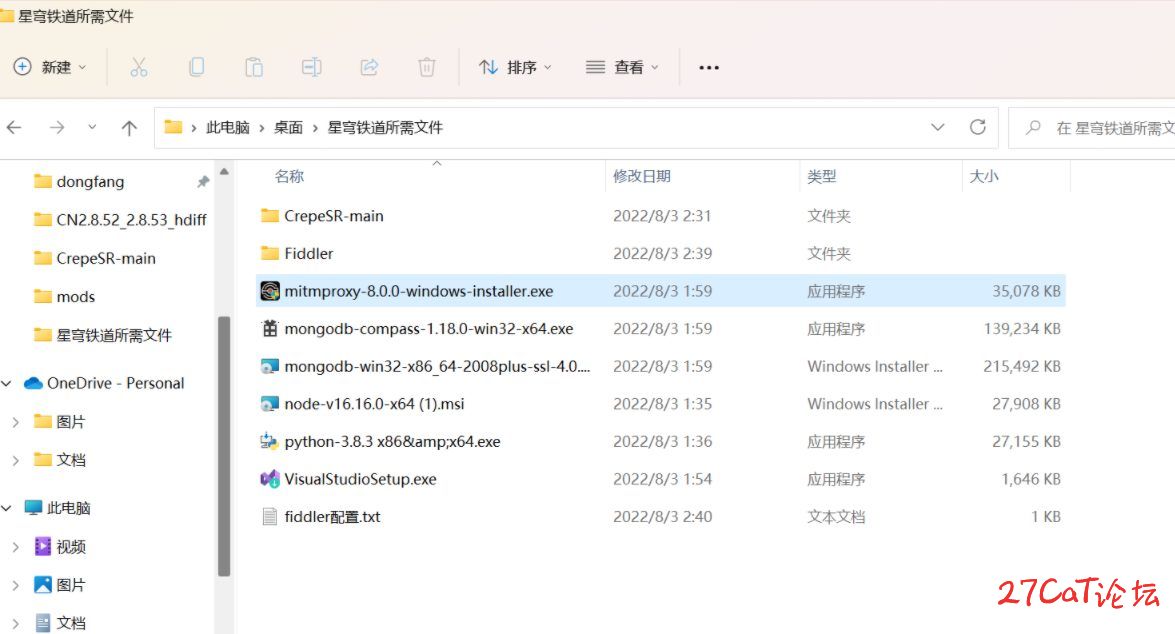This screenshot has height=634, width=1175.
Task: Open the 查看 view dropdown
Action: tap(622, 67)
